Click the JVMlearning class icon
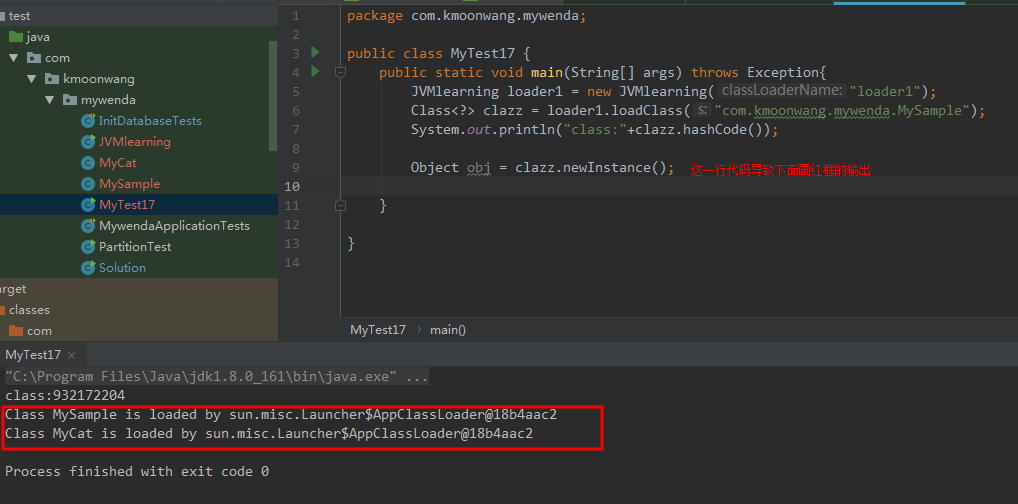 click(88, 142)
